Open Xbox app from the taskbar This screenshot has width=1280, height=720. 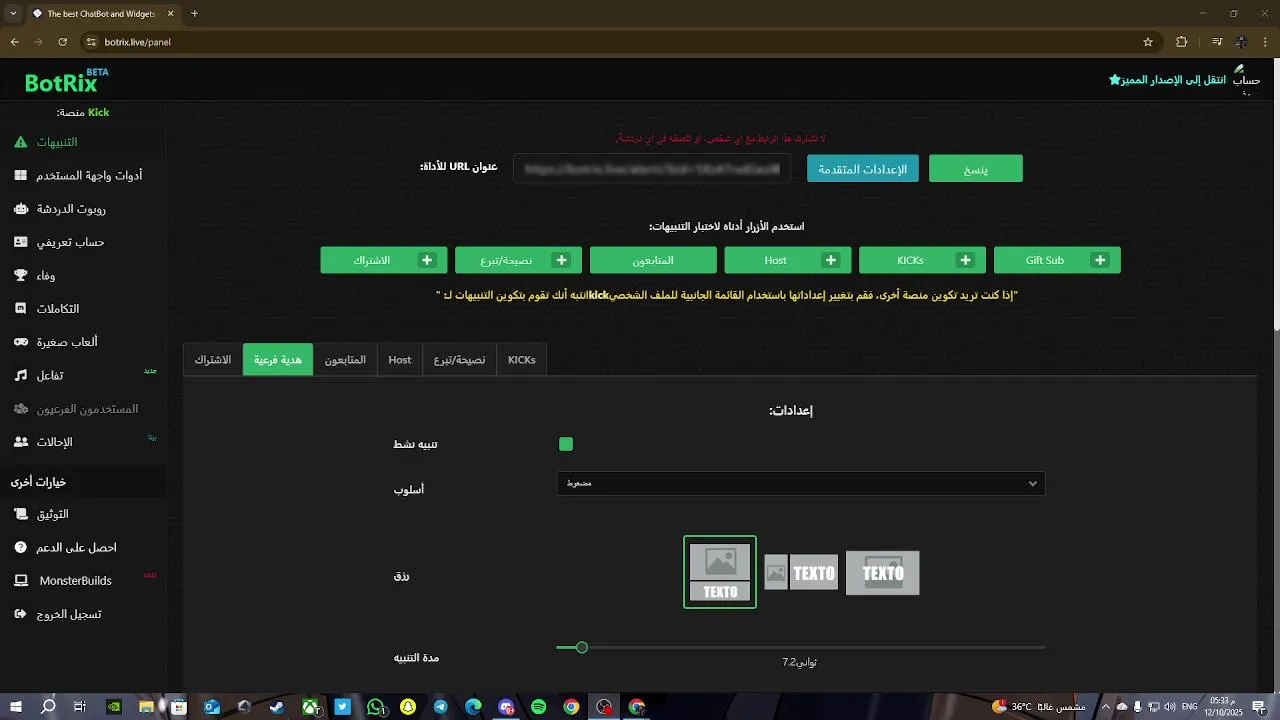[310, 707]
